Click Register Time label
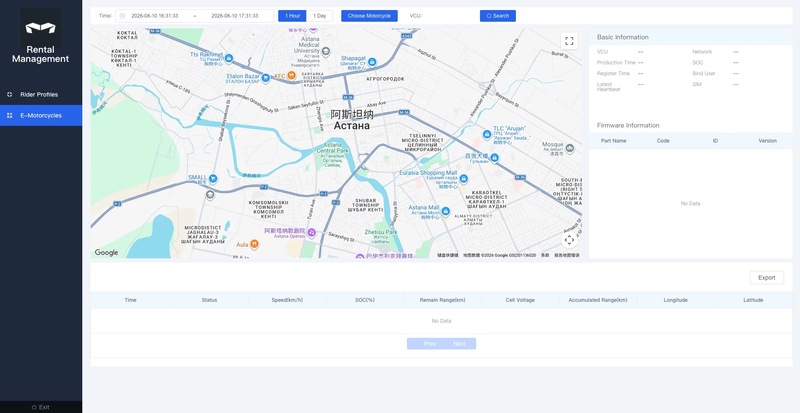 [613, 74]
